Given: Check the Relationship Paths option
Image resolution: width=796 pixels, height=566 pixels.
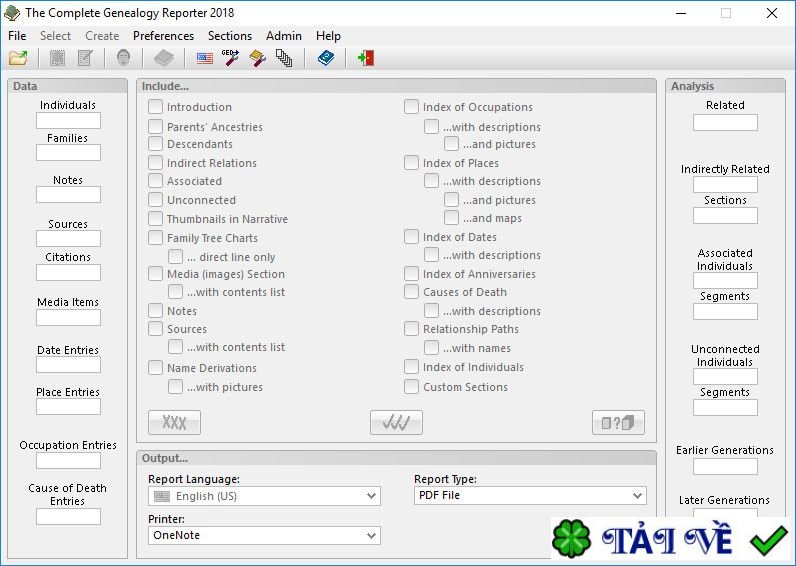Looking at the screenshot, I should (411, 329).
